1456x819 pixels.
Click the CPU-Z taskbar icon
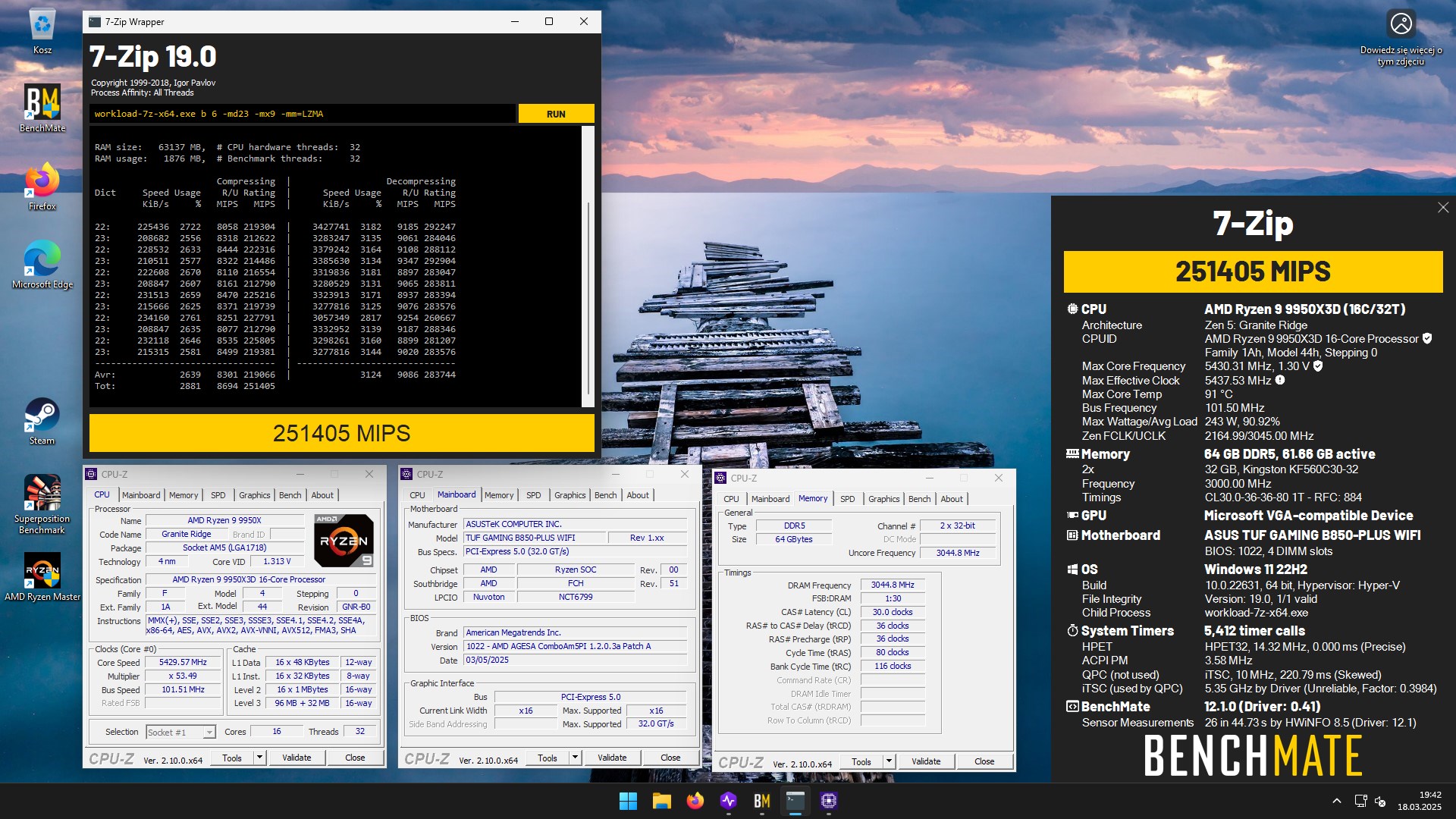828,801
